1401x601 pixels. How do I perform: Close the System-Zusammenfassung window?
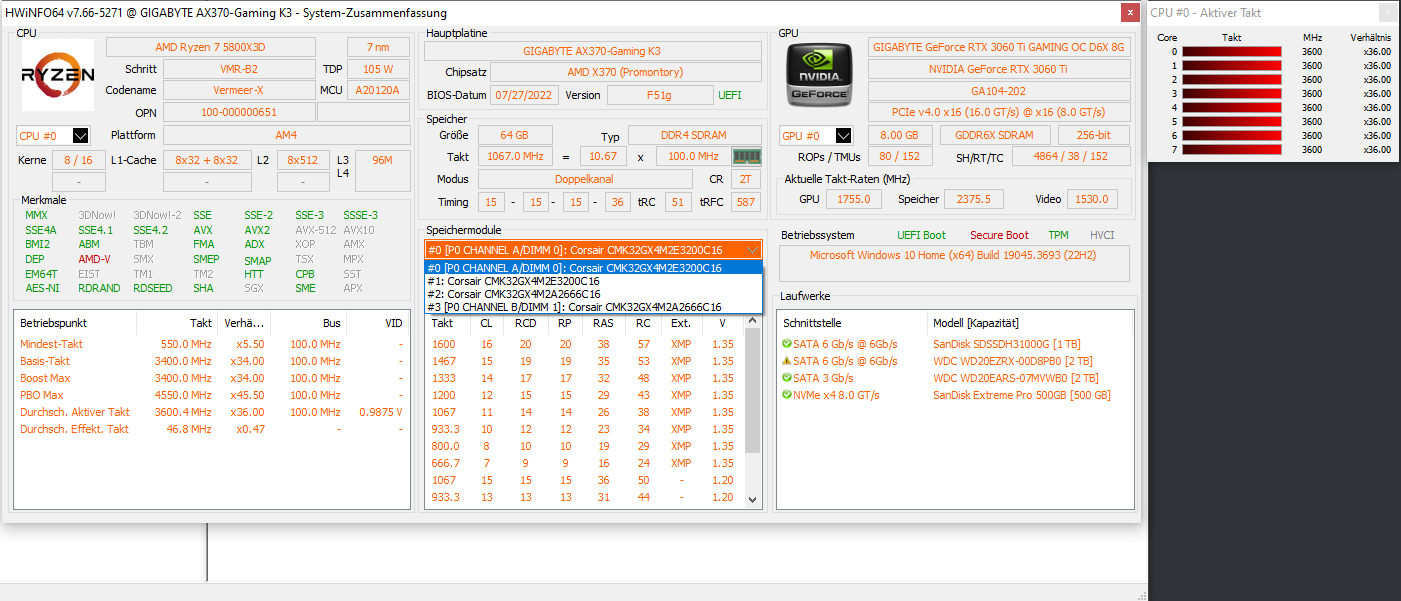click(1130, 13)
